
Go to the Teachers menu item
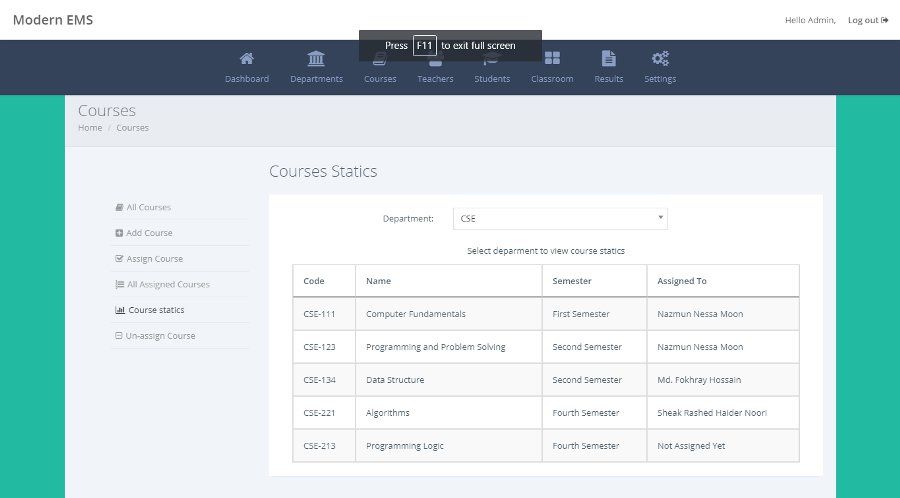pos(435,78)
